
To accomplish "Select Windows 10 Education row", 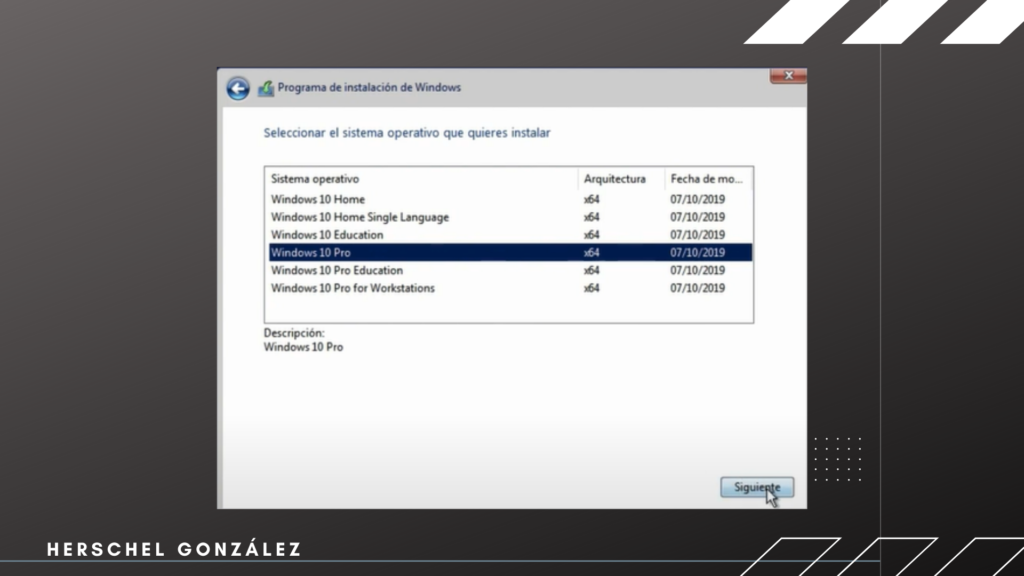I will click(x=510, y=234).
